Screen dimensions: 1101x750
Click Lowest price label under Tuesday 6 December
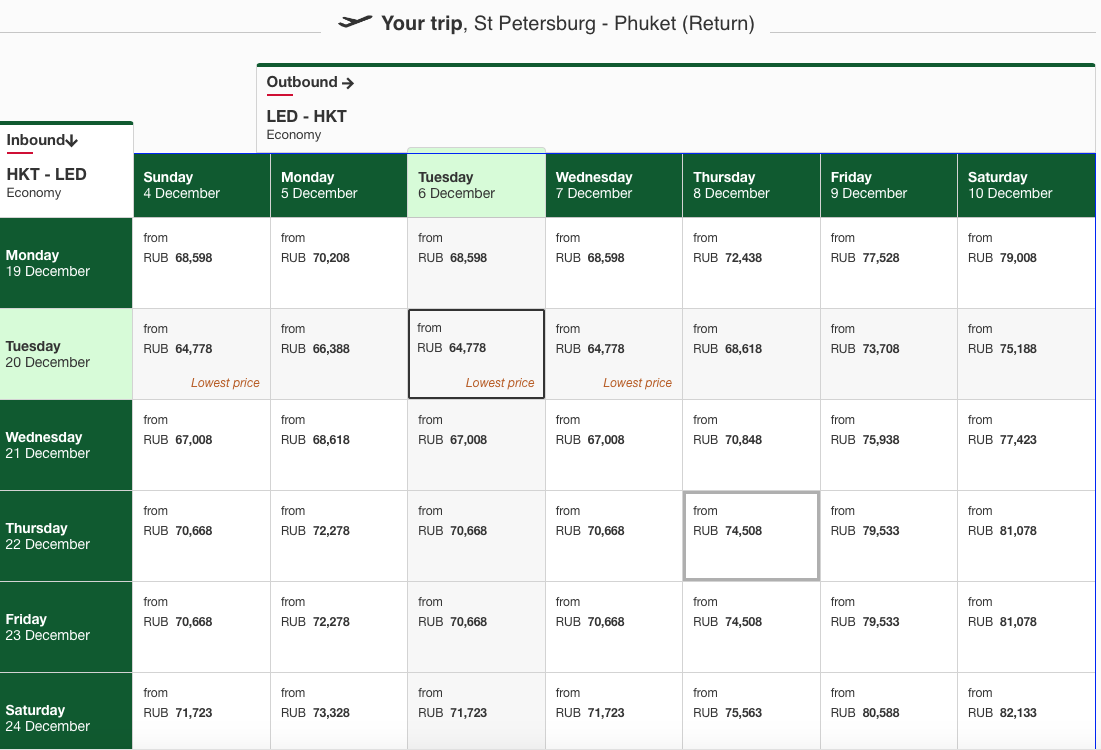(x=500, y=383)
